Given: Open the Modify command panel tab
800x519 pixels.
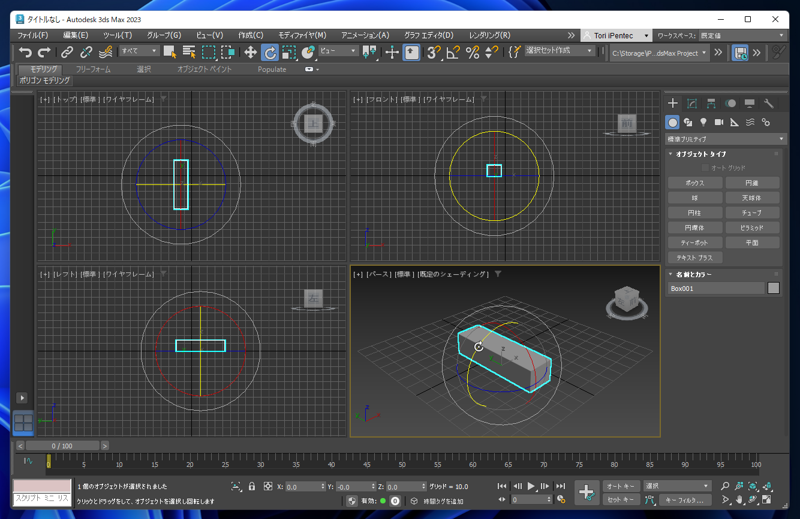Looking at the screenshot, I should click(x=692, y=104).
